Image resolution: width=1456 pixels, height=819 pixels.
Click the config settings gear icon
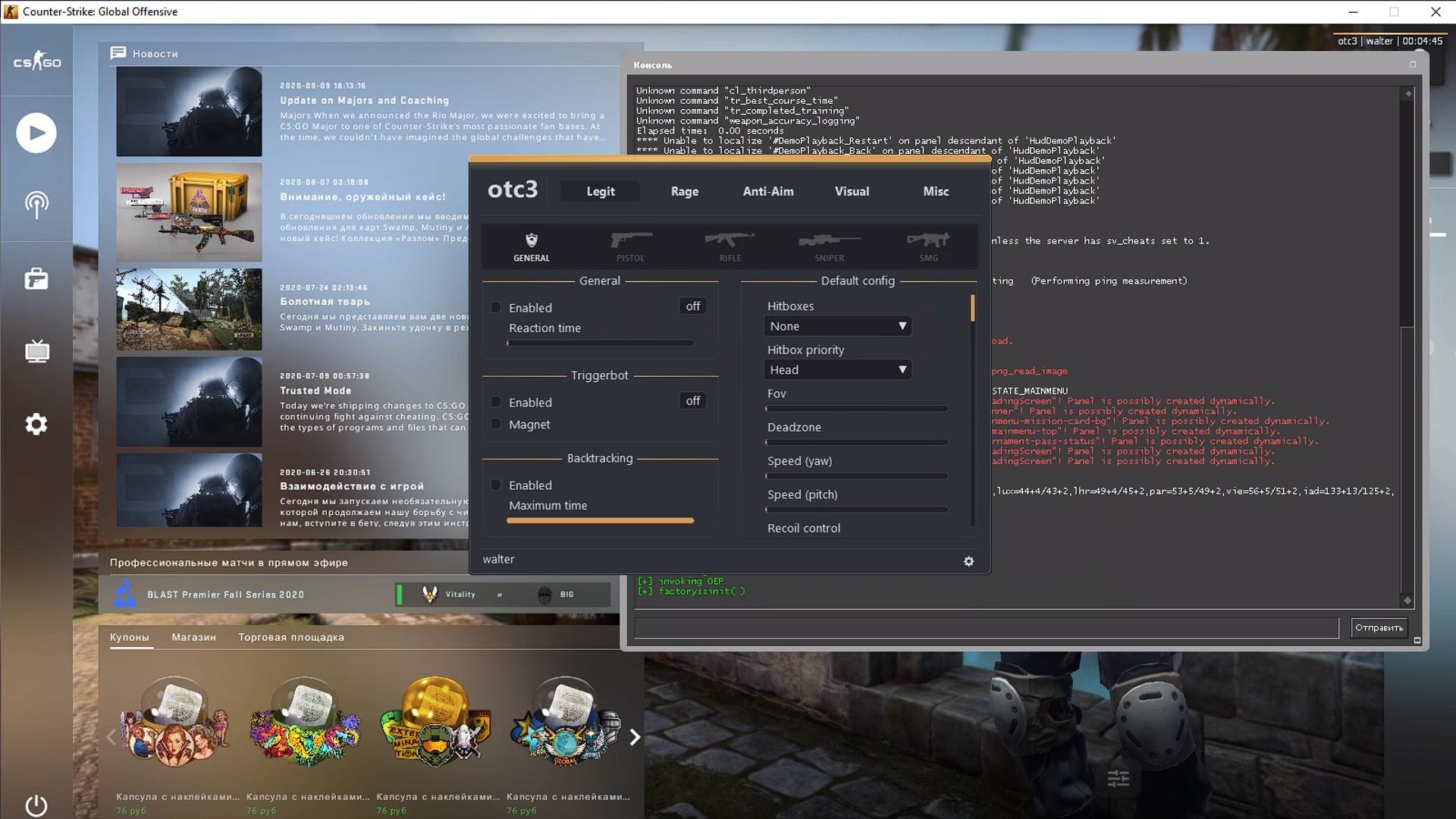point(968,560)
